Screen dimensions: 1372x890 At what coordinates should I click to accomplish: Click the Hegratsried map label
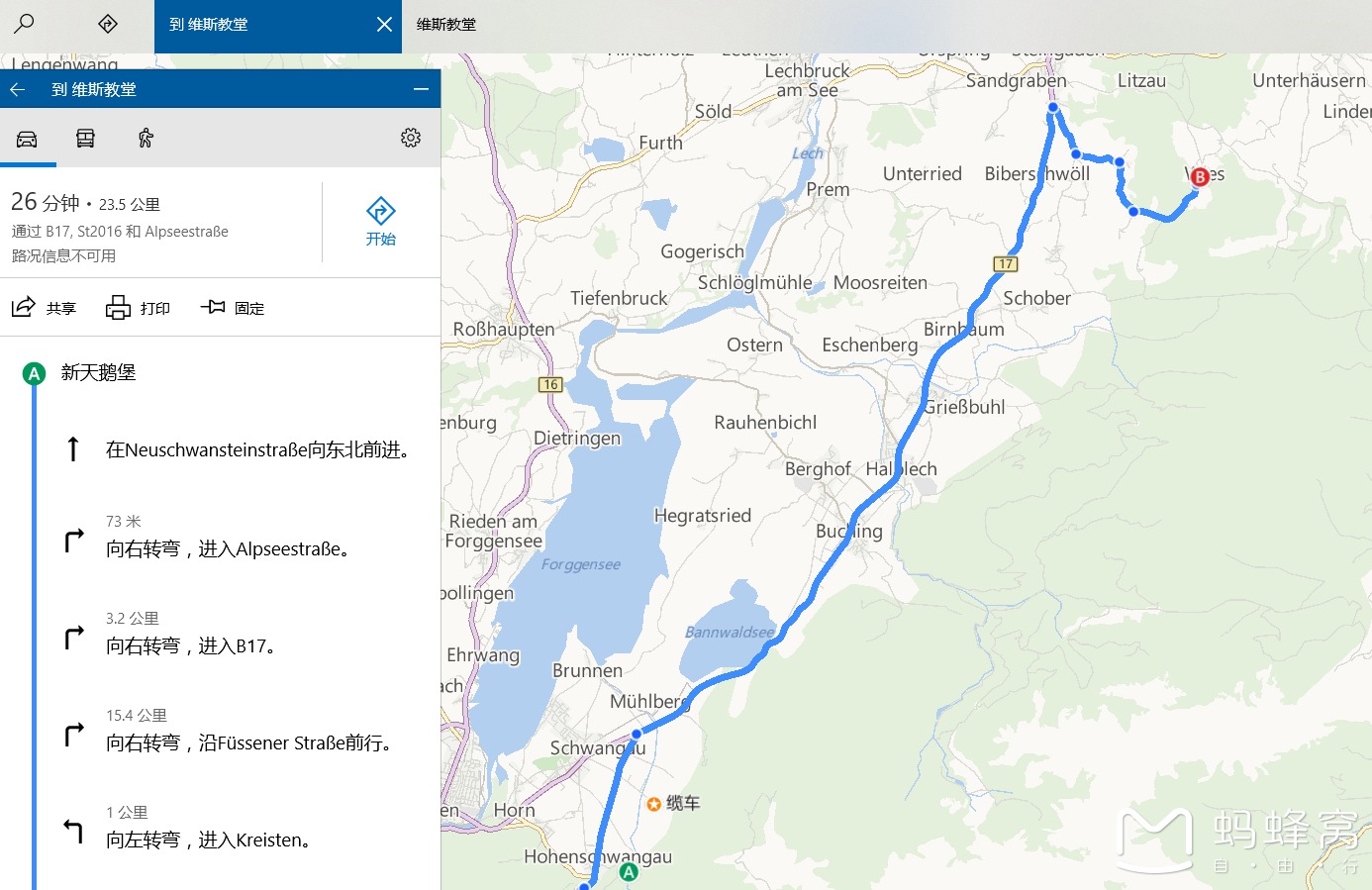703,516
